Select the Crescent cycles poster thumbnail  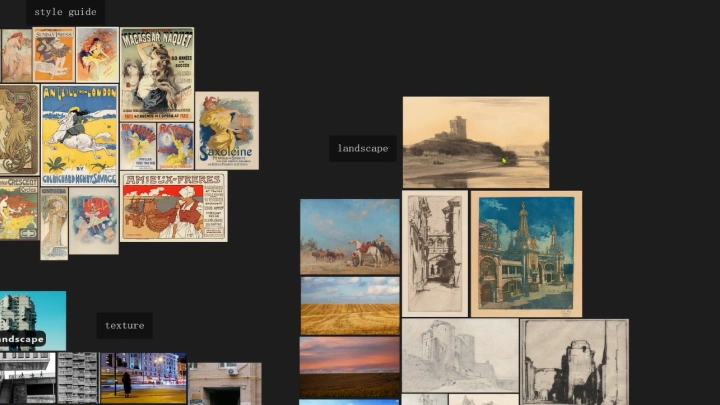tap(19, 208)
